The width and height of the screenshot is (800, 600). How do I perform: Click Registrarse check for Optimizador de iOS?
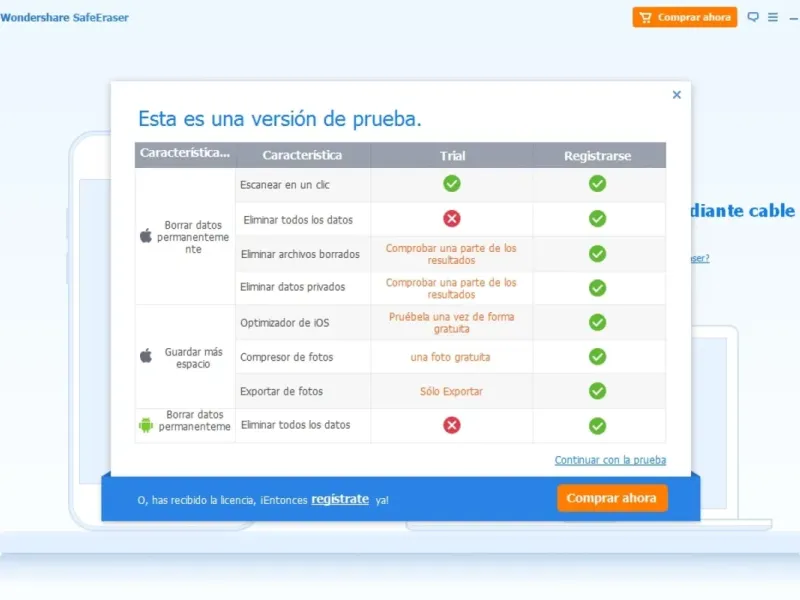(x=597, y=322)
